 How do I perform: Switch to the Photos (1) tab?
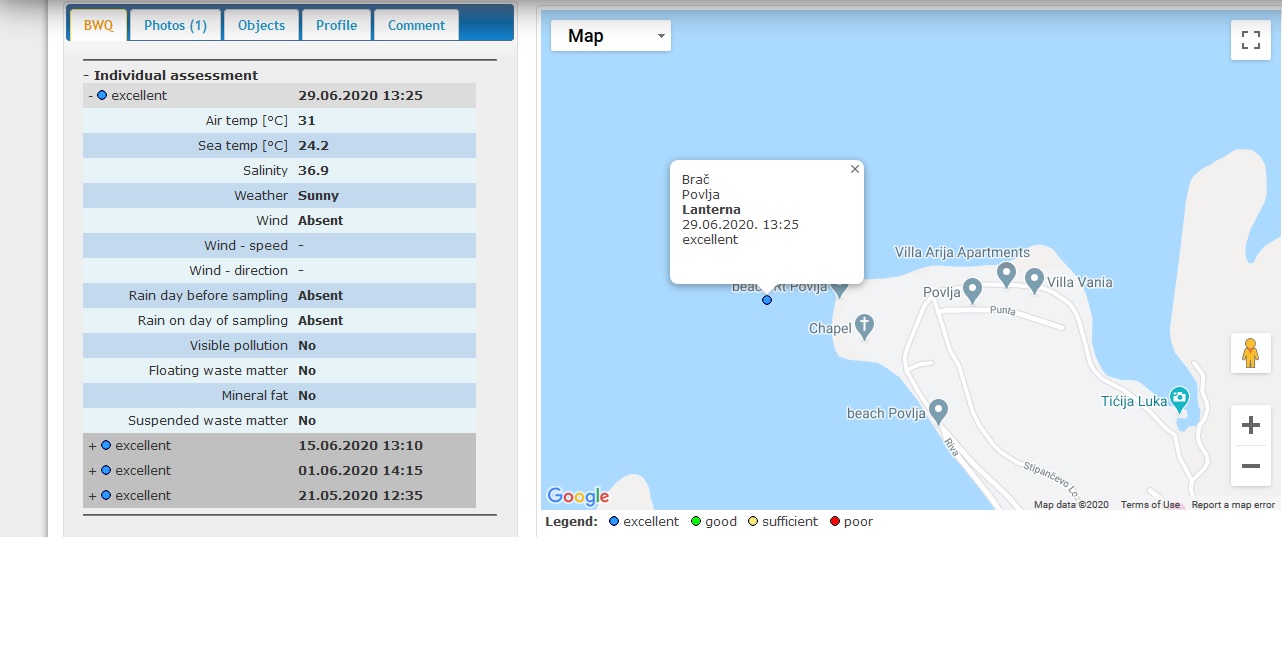[x=175, y=25]
